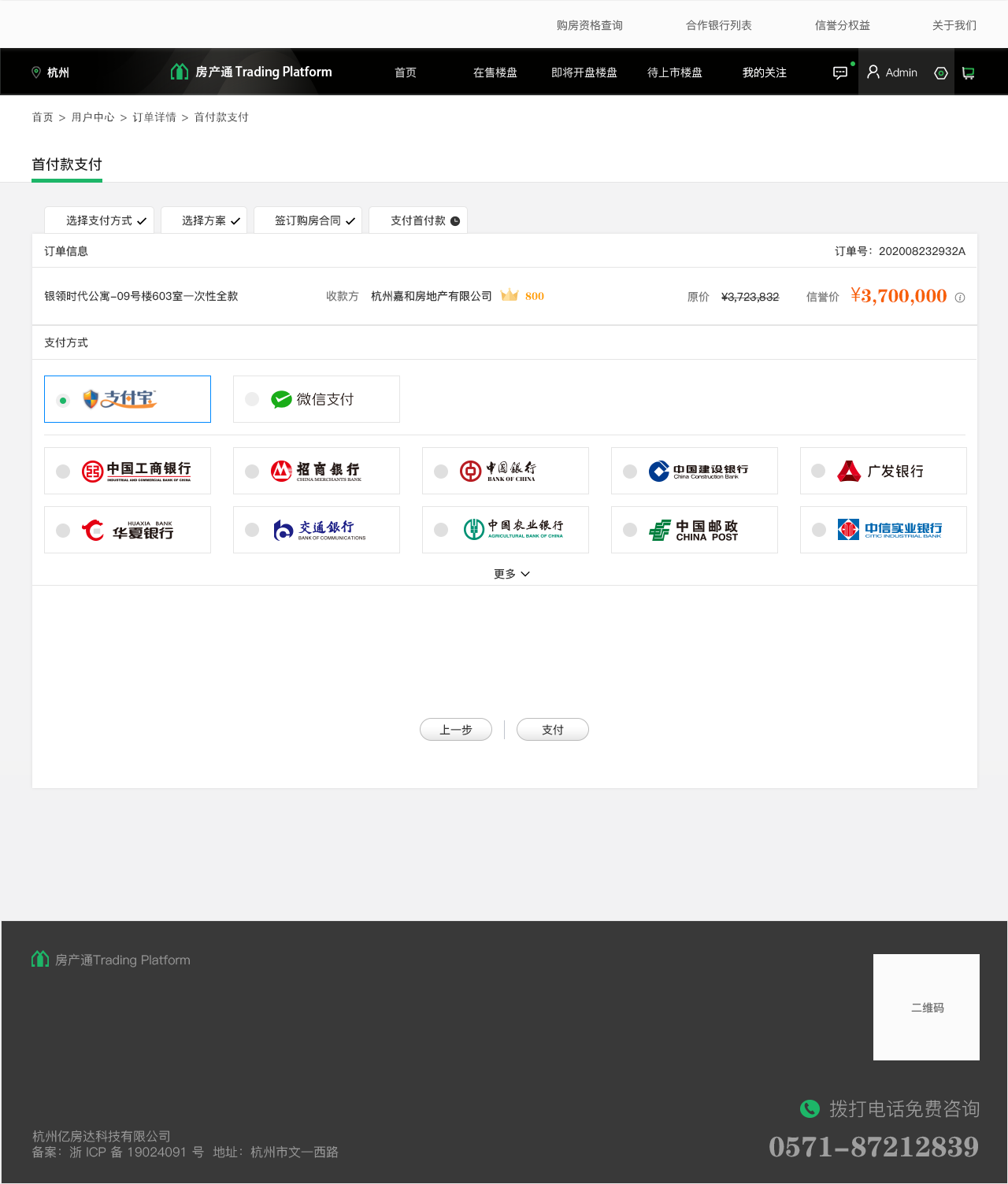
Task: Click the footer 房产通 logo icon
Action: (x=40, y=959)
